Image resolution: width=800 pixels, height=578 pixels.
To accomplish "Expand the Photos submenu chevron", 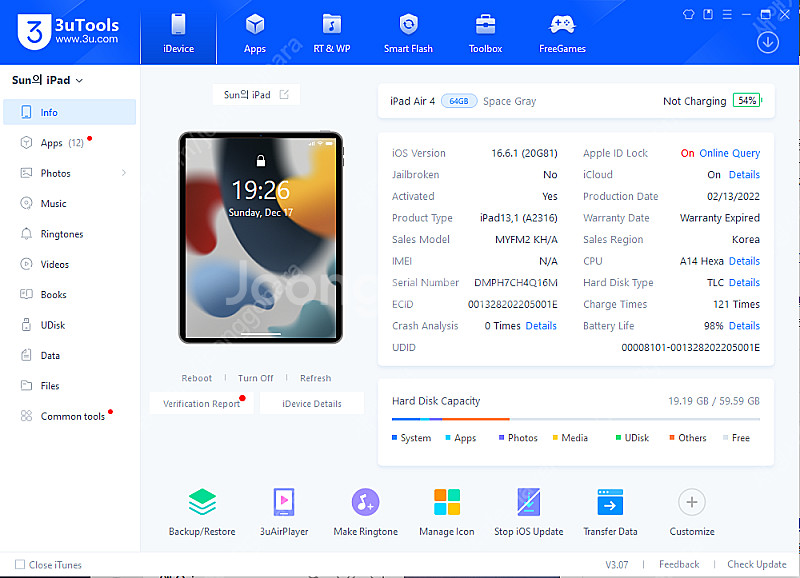I will [x=124, y=173].
